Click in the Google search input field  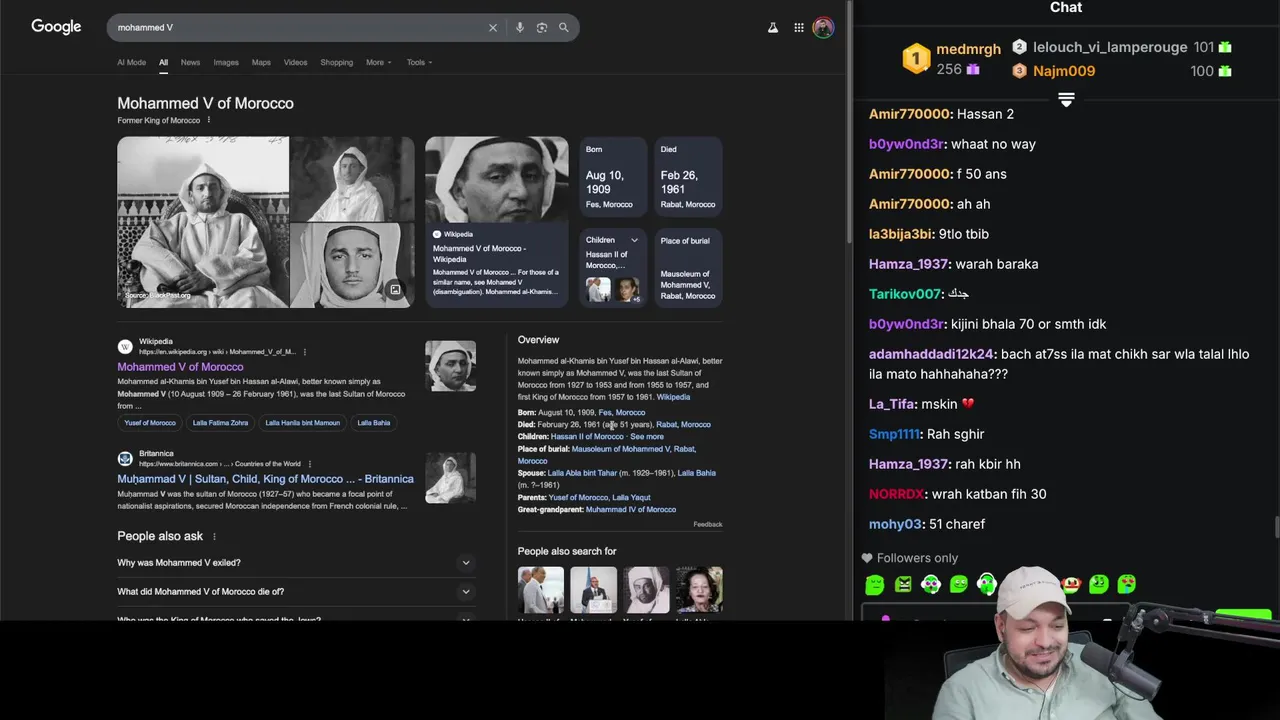(300, 28)
